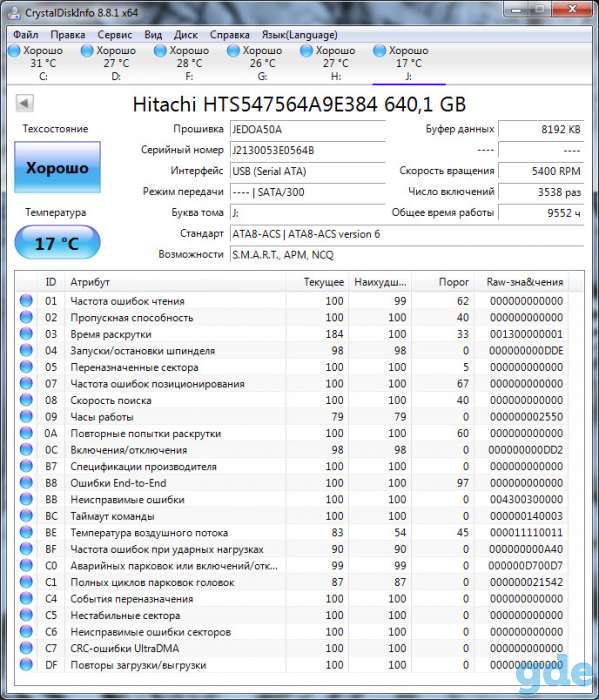Click status orb for attribute BE temperature
The width and height of the screenshot is (599, 700).
(26, 532)
